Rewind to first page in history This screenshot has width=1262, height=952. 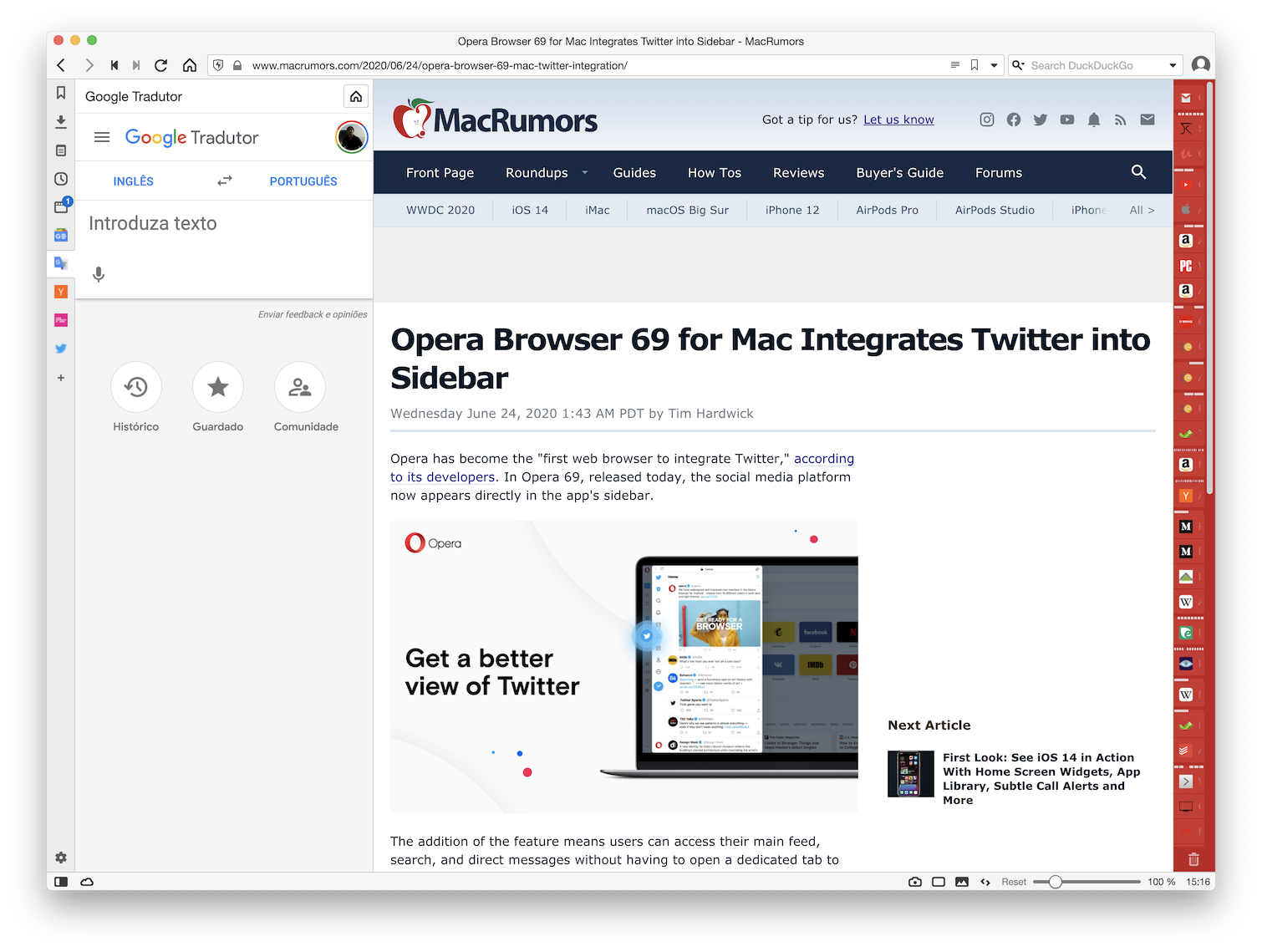click(114, 65)
